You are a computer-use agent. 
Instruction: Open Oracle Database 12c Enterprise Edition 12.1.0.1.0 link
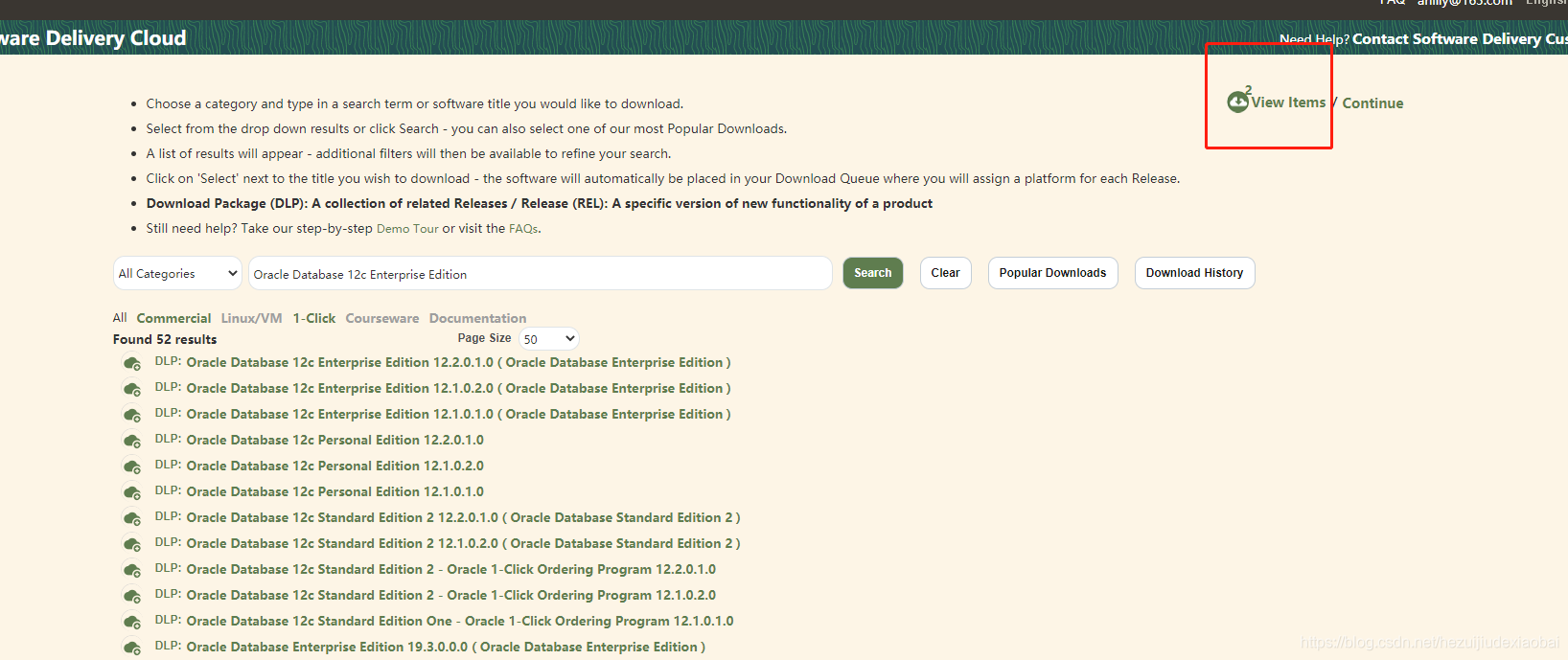pyautogui.click(x=458, y=415)
